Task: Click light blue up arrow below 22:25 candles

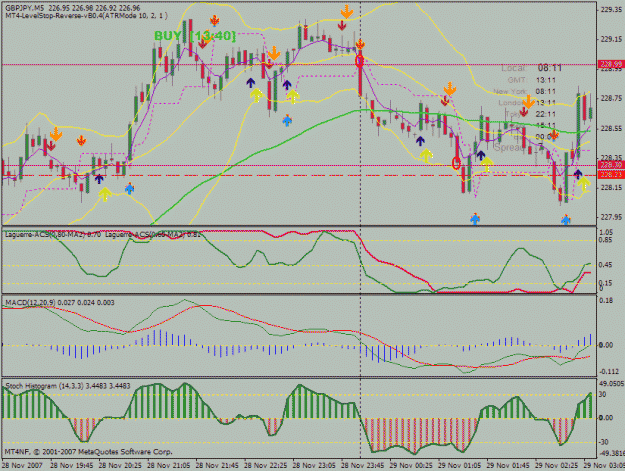Action: pyautogui.click(x=287, y=120)
